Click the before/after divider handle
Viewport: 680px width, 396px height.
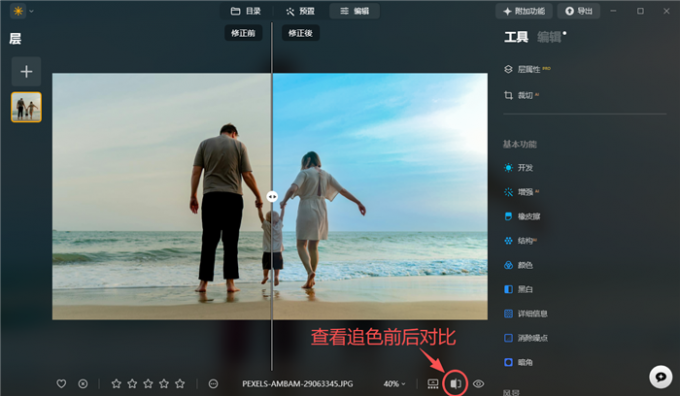(x=272, y=196)
